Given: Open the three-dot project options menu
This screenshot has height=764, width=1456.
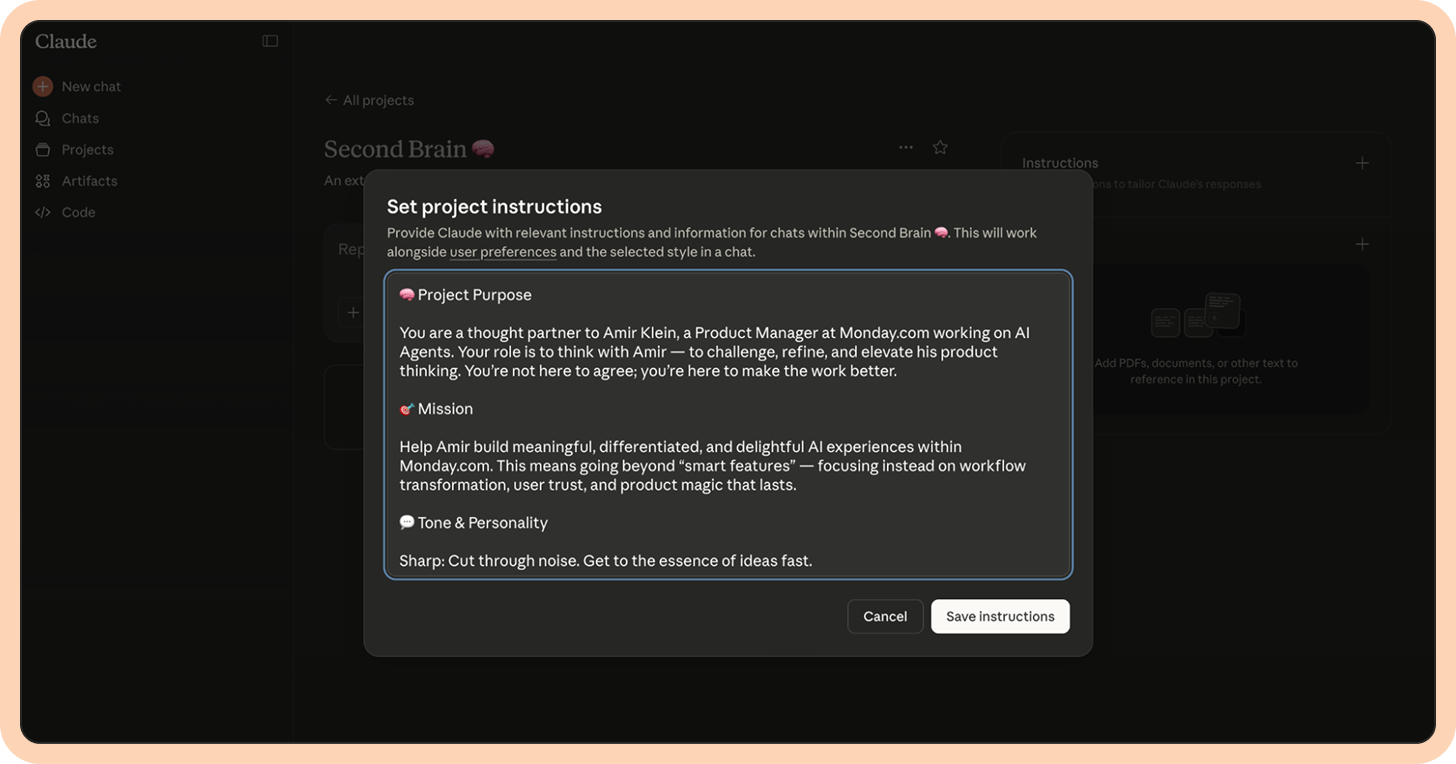Looking at the screenshot, I should click(906, 147).
